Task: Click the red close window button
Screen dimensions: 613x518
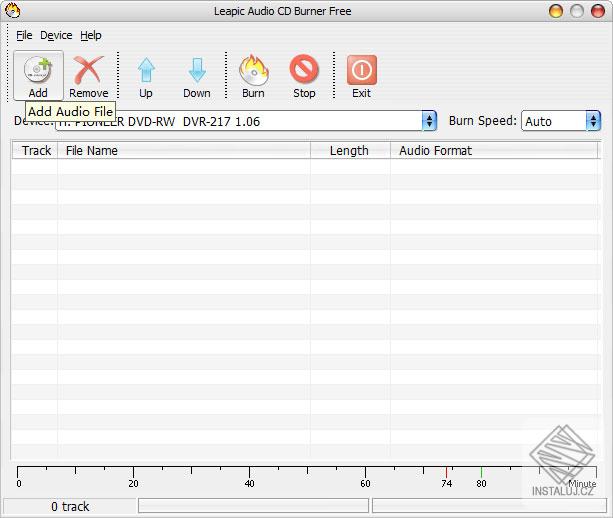Action: (x=598, y=11)
